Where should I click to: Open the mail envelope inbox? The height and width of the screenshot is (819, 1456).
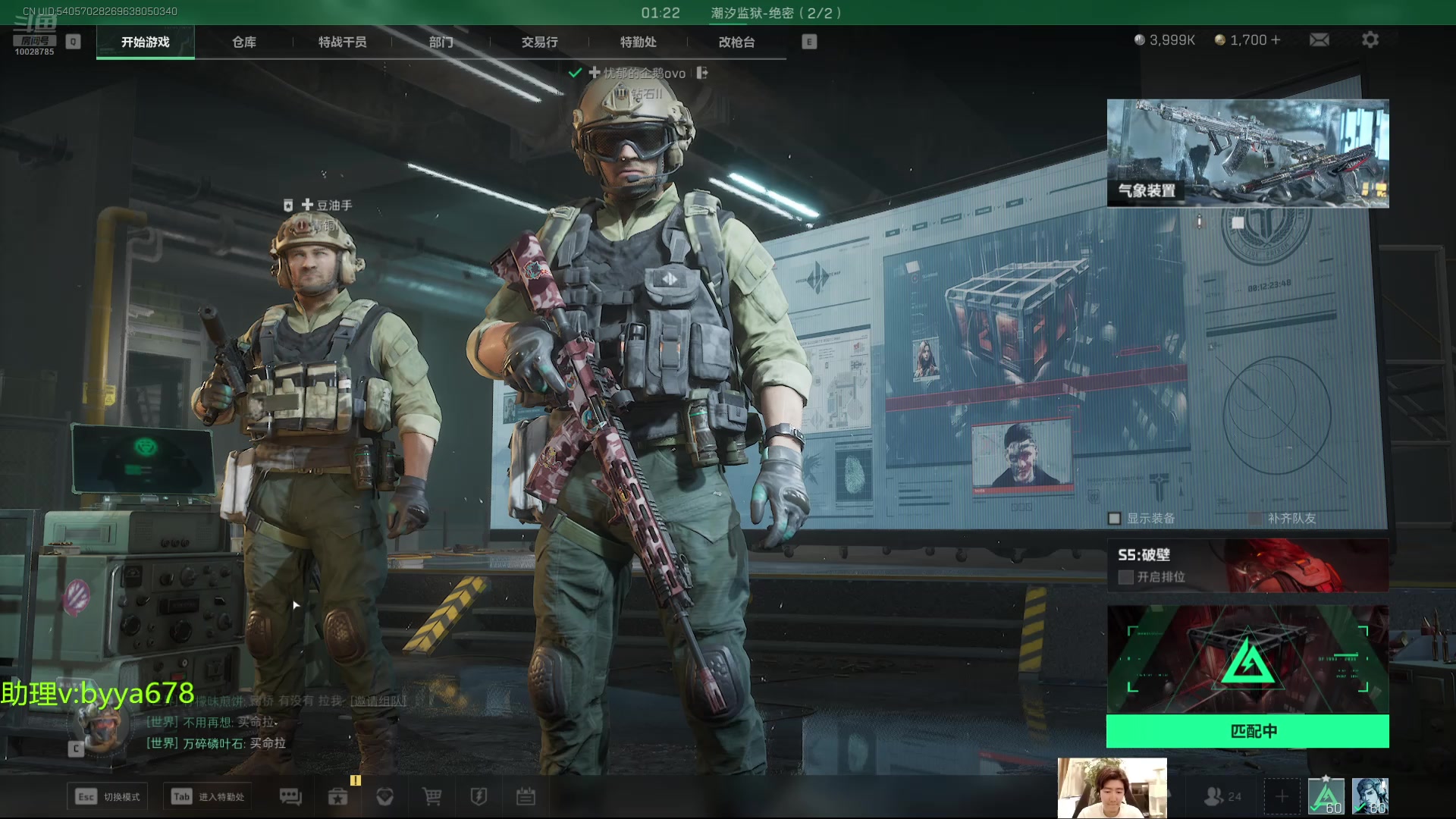coord(1319,39)
